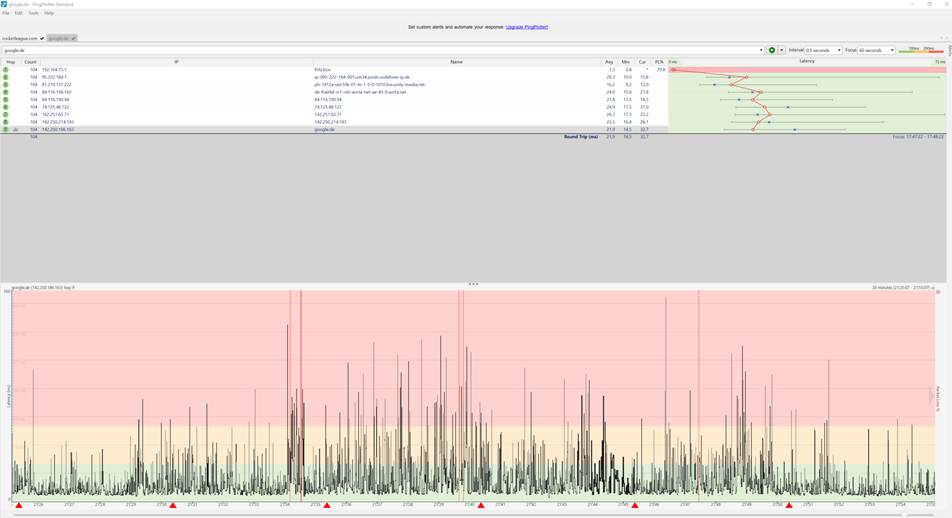The image size is (952, 518).
Task: Select IP address 95.222.184.1
Action: pos(54,77)
